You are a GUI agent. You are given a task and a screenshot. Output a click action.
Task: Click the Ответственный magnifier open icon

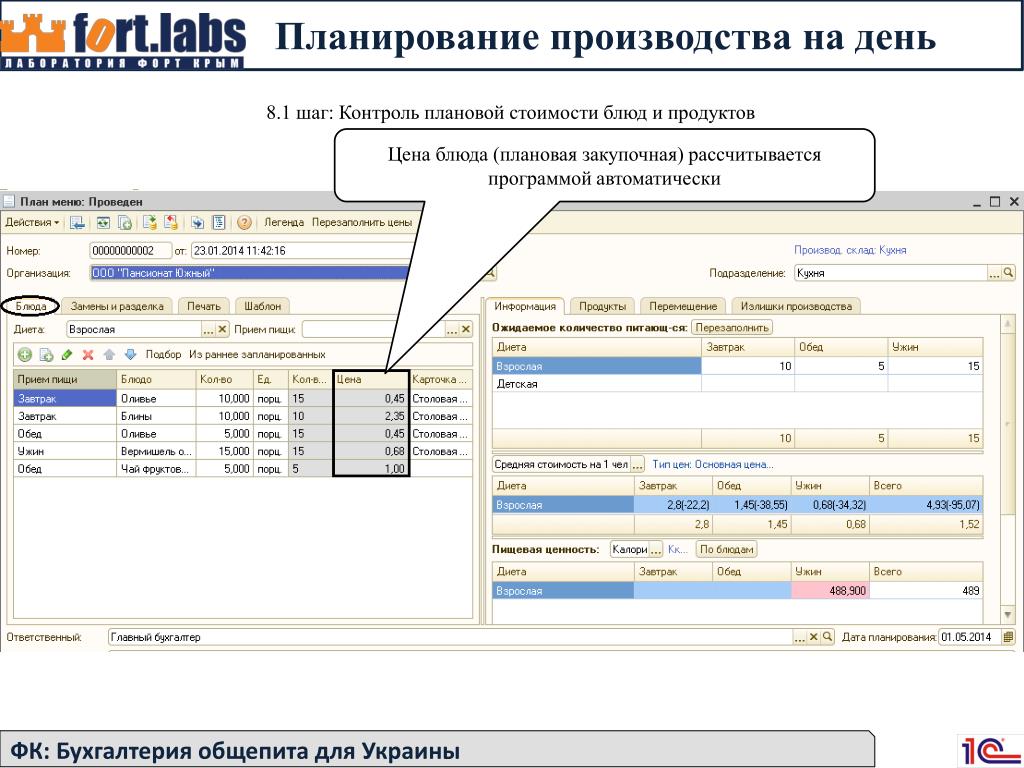(x=827, y=637)
